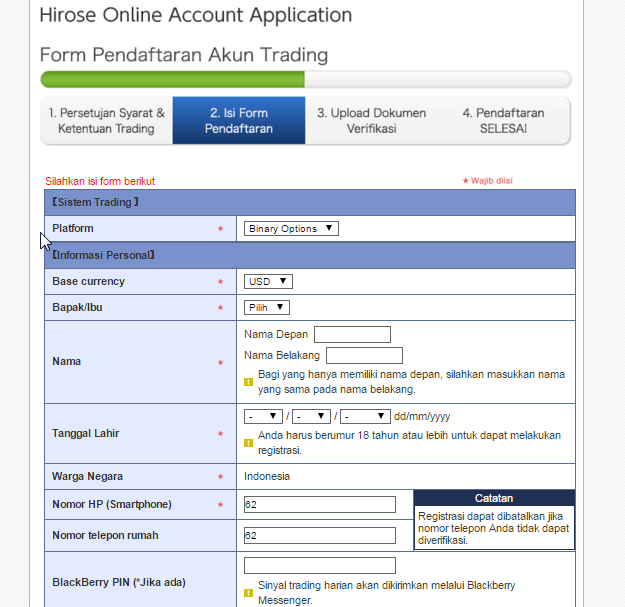Open the birth month dropdown

(x=311, y=416)
